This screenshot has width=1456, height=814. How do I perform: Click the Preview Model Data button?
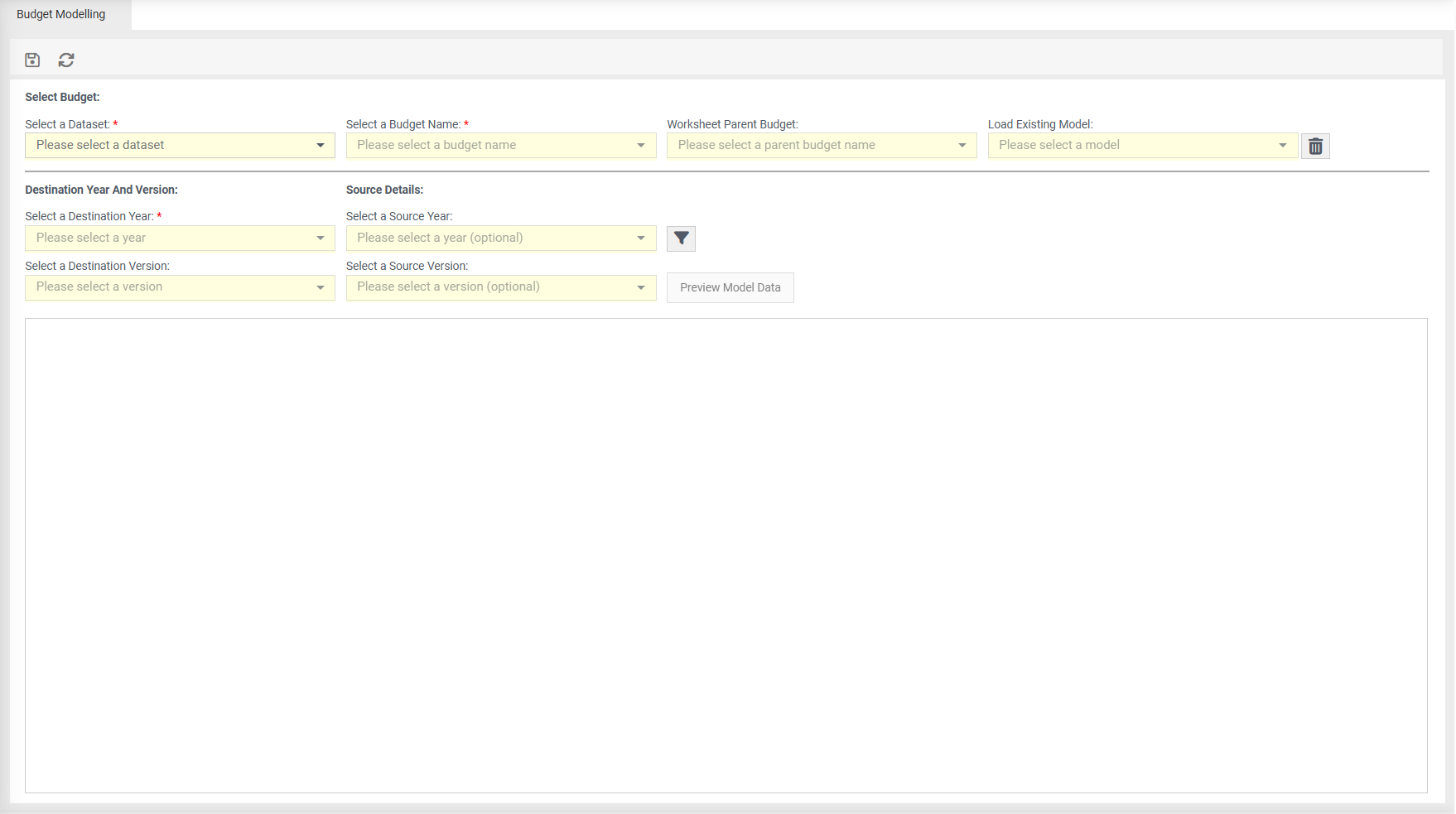(x=730, y=287)
